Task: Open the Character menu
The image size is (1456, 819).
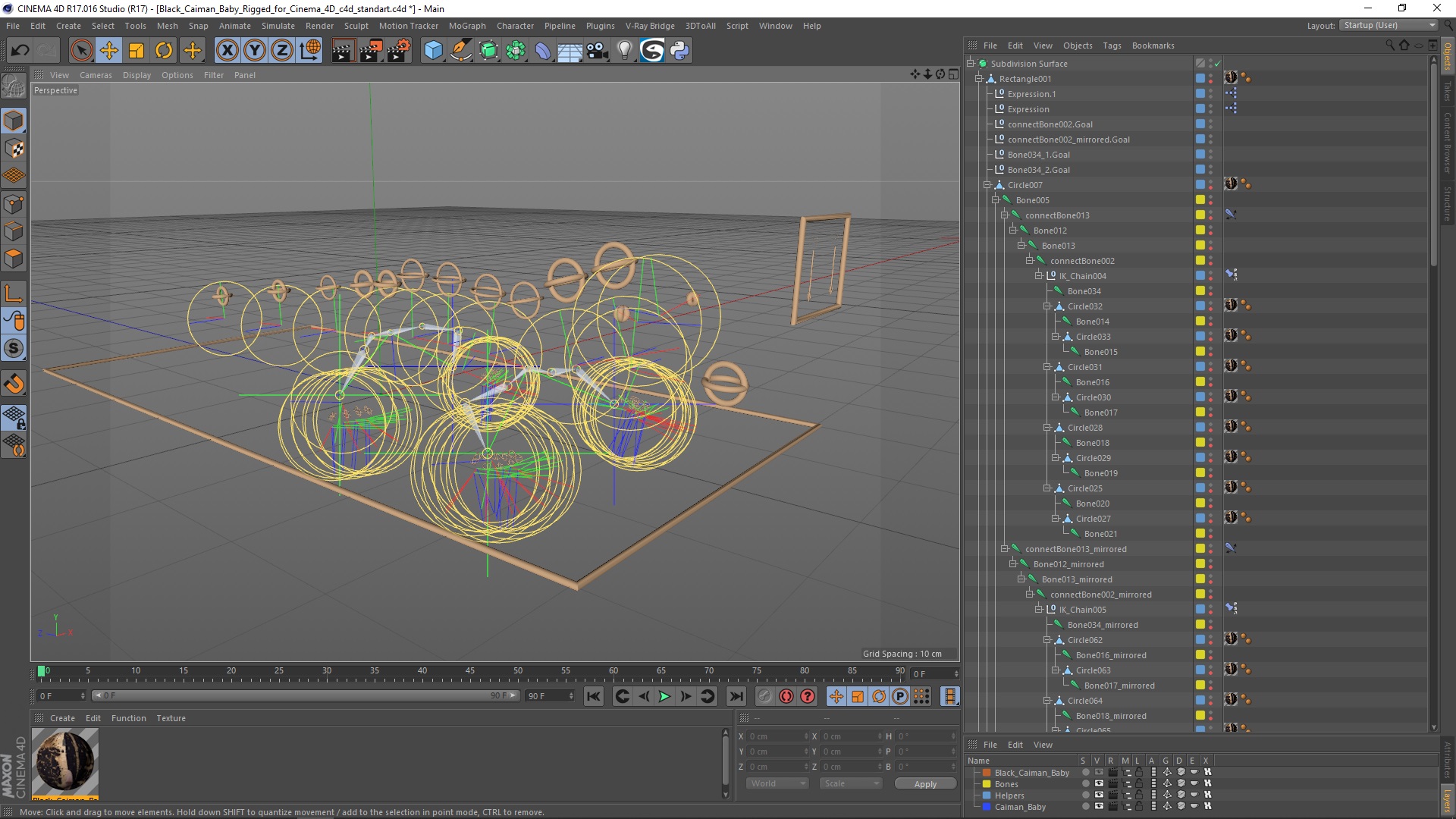Action: click(515, 26)
